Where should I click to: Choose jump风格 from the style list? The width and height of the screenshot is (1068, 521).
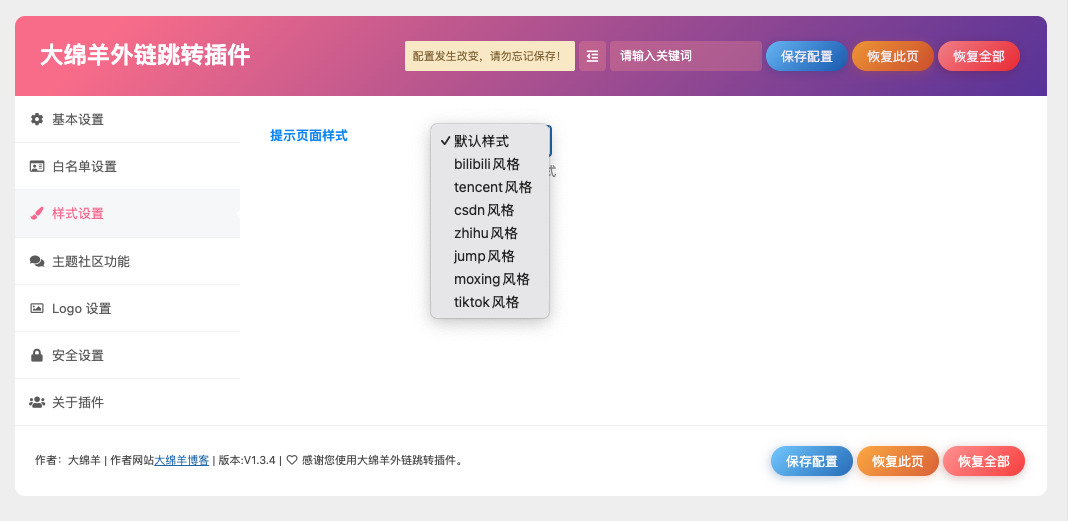point(490,257)
